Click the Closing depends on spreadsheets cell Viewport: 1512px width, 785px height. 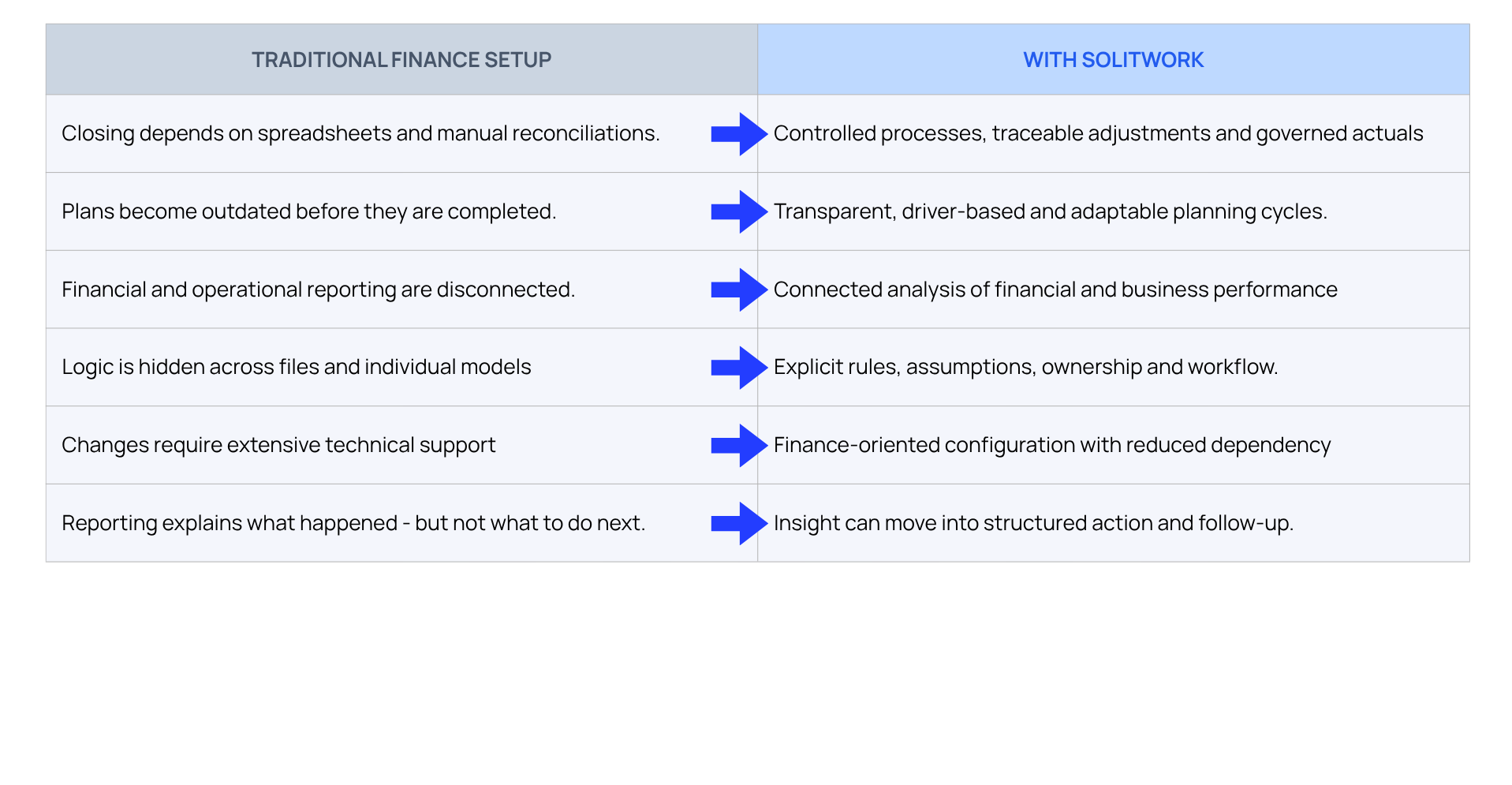pyautogui.click(x=401, y=134)
